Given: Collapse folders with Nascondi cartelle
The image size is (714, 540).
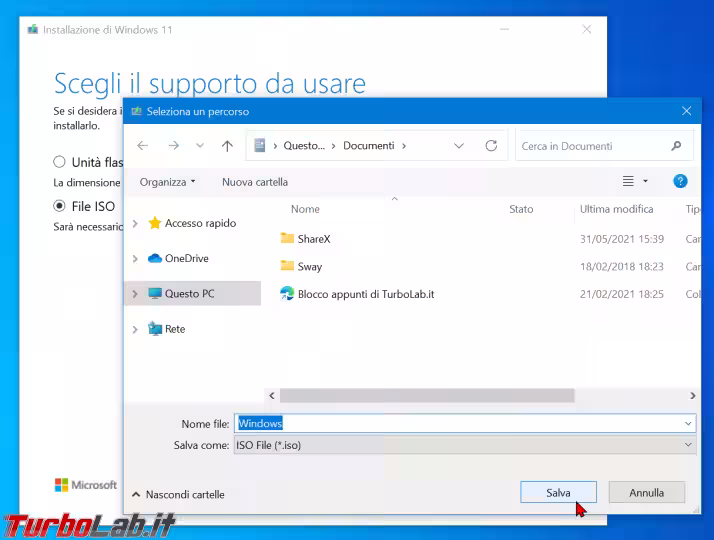Looking at the screenshot, I should tap(178, 494).
